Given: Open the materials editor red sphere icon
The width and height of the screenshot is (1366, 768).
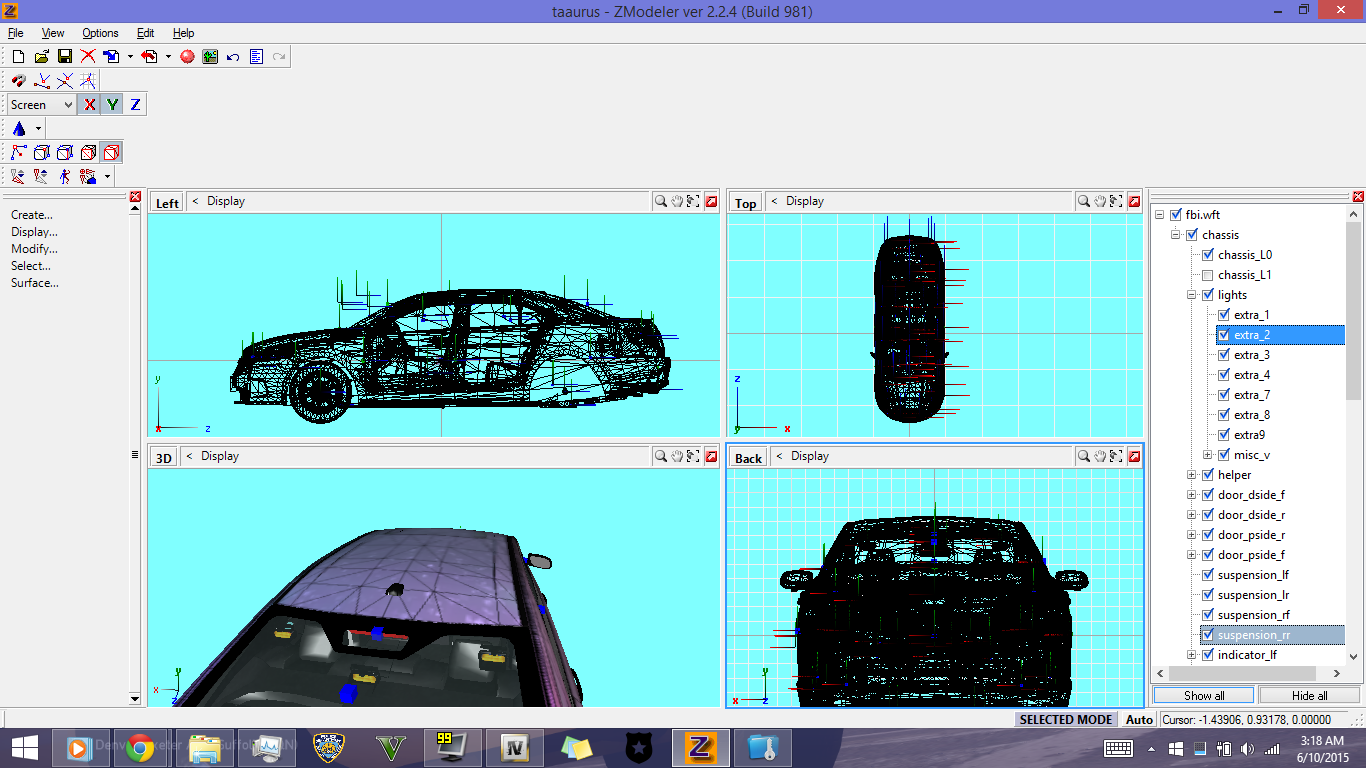Looking at the screenshot, I should (x=187, y=57).
